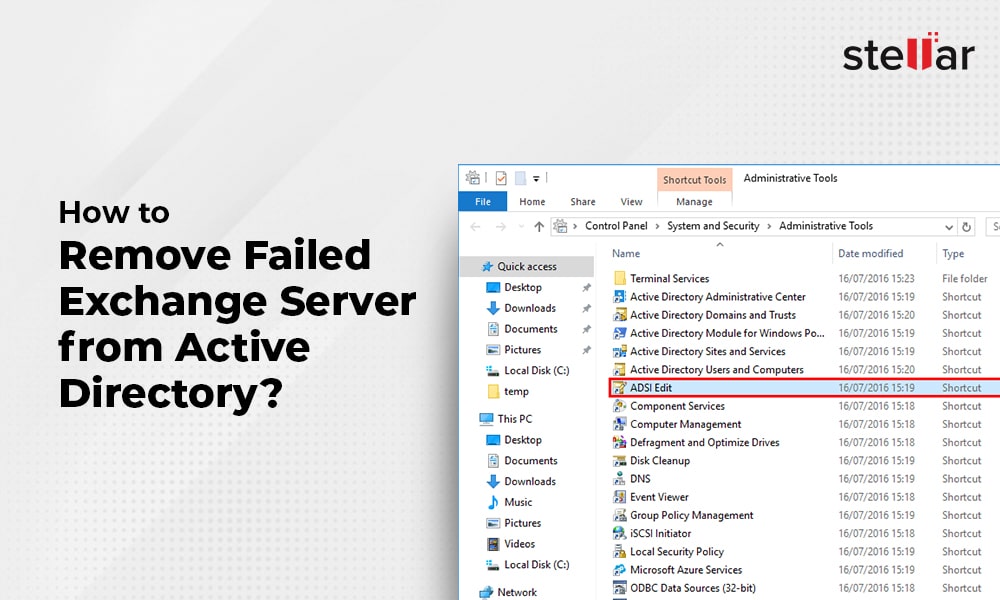The image size is (1000, 600).
Task: Click the Component Services icon
Action: coord(619,406)
